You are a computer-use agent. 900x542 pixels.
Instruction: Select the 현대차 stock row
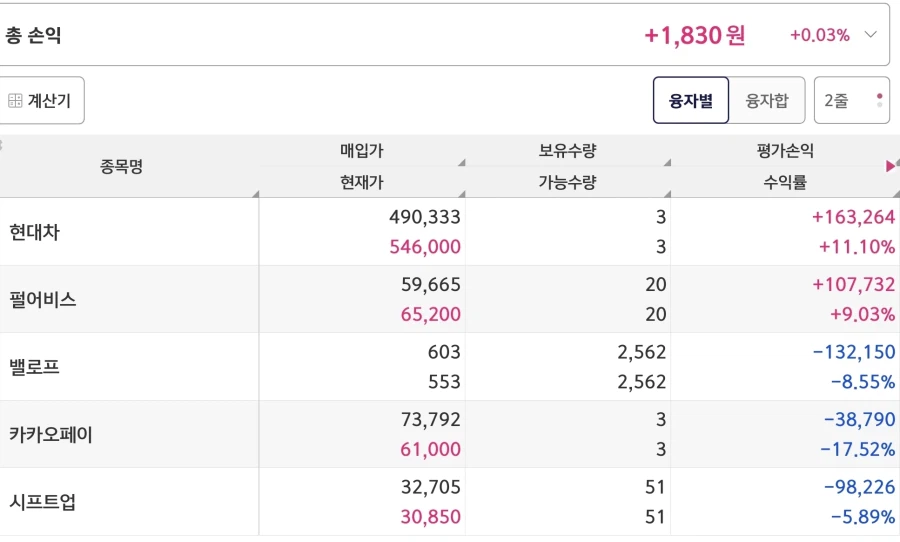click(450, 231)
